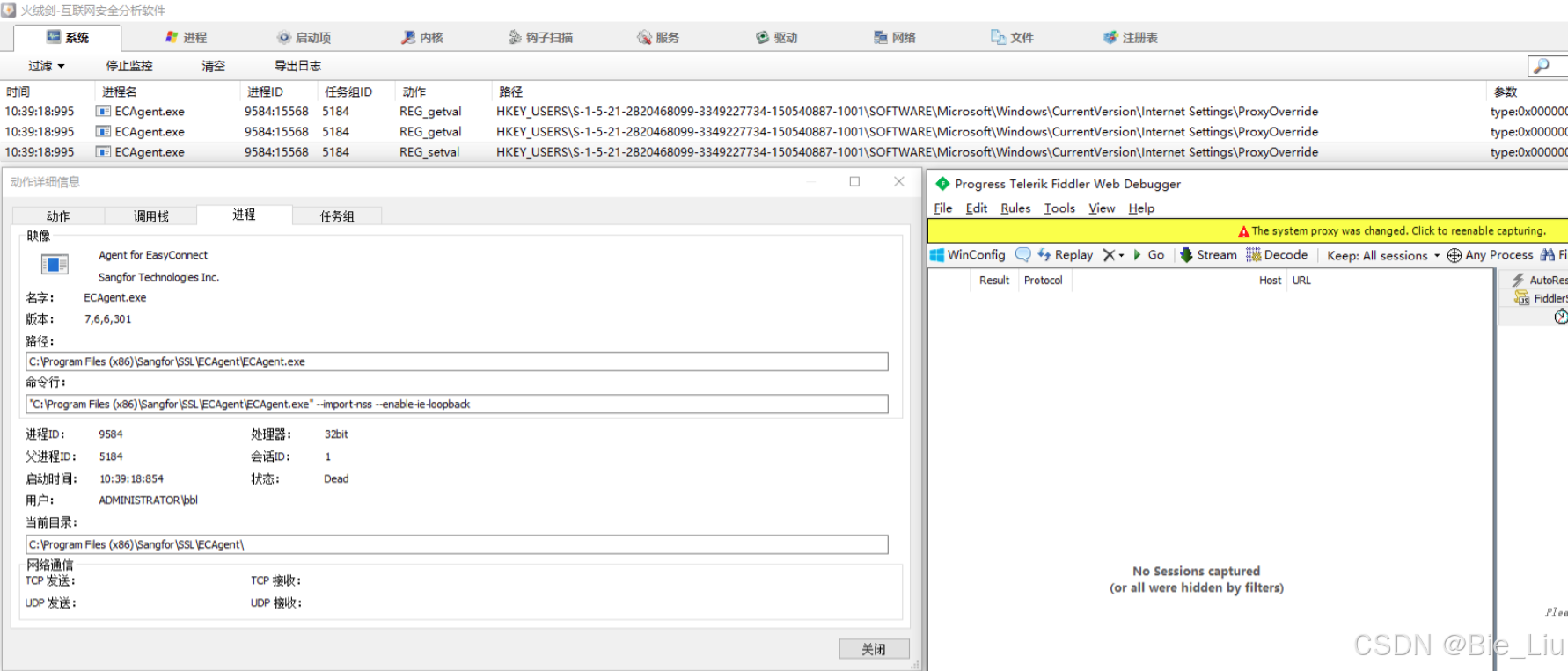This screenshot has width=1568, height=671.
Task: Toggle Stream mode in Fiddler
Action: pyautogui.click(x=1208, y=255)
